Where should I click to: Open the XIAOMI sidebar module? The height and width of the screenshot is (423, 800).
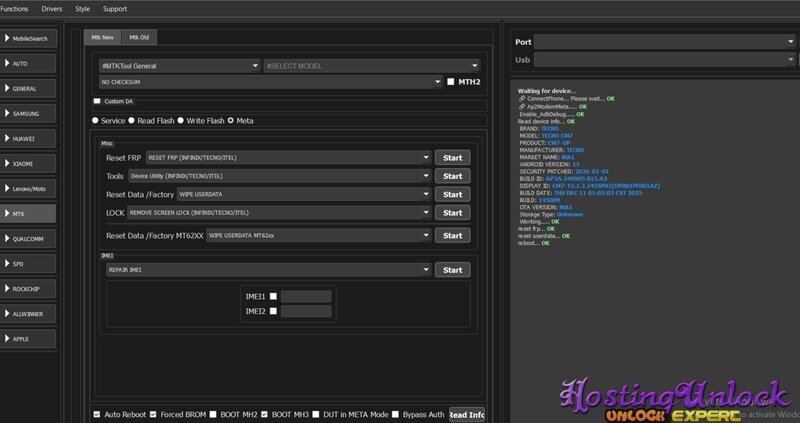coord(30,163)
